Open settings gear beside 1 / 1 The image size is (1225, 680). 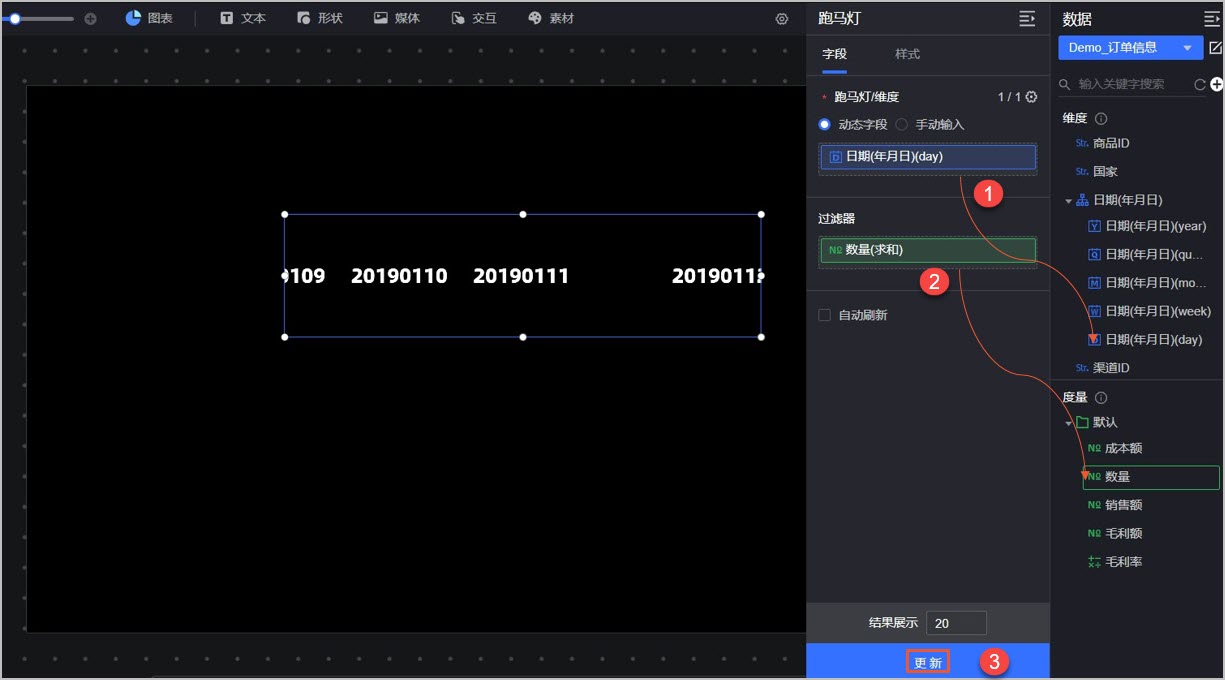pos(1032,97)
